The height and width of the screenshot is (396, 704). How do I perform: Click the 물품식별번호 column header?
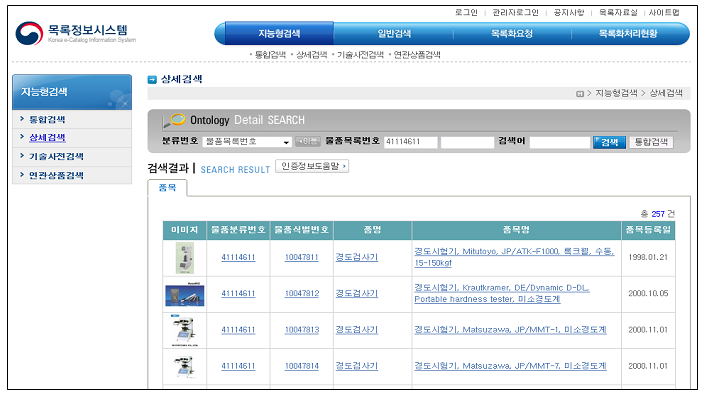[302, 230]
